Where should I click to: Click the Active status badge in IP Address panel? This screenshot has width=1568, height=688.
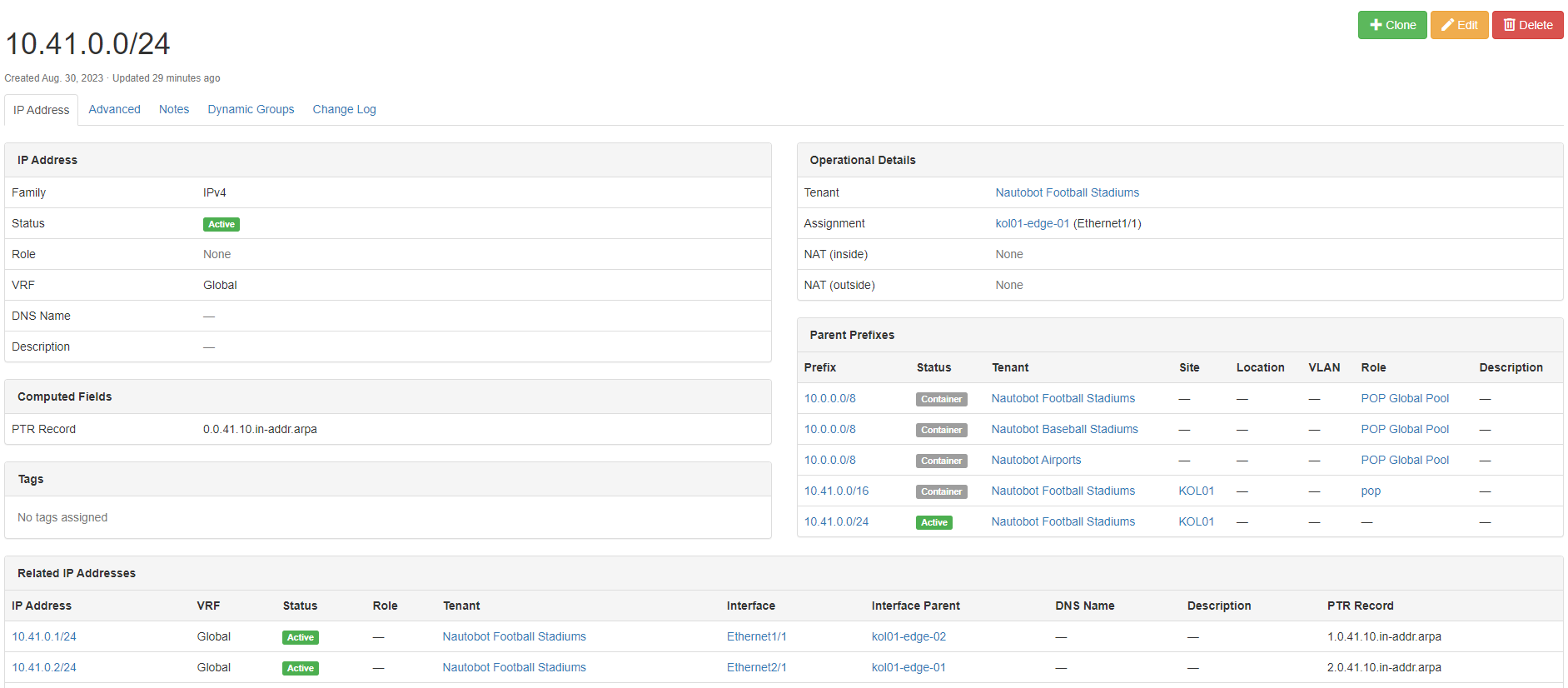222,224
